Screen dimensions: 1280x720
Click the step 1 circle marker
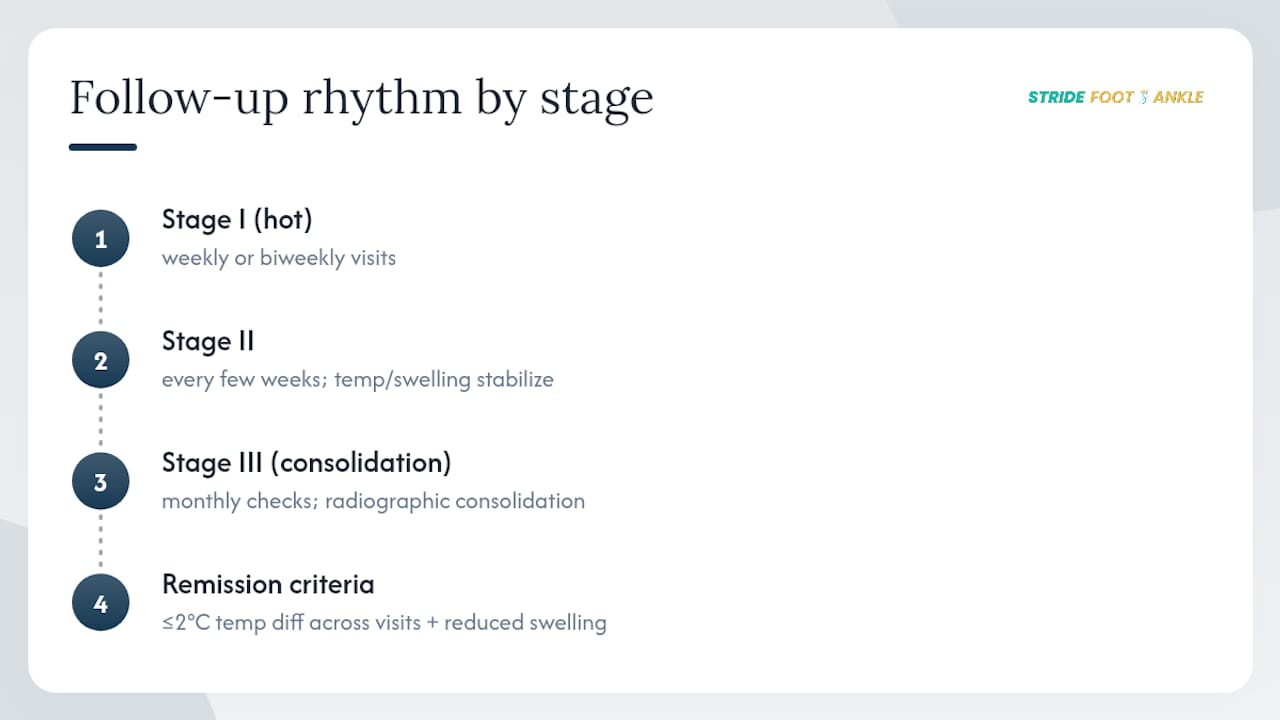pos(100,239)
